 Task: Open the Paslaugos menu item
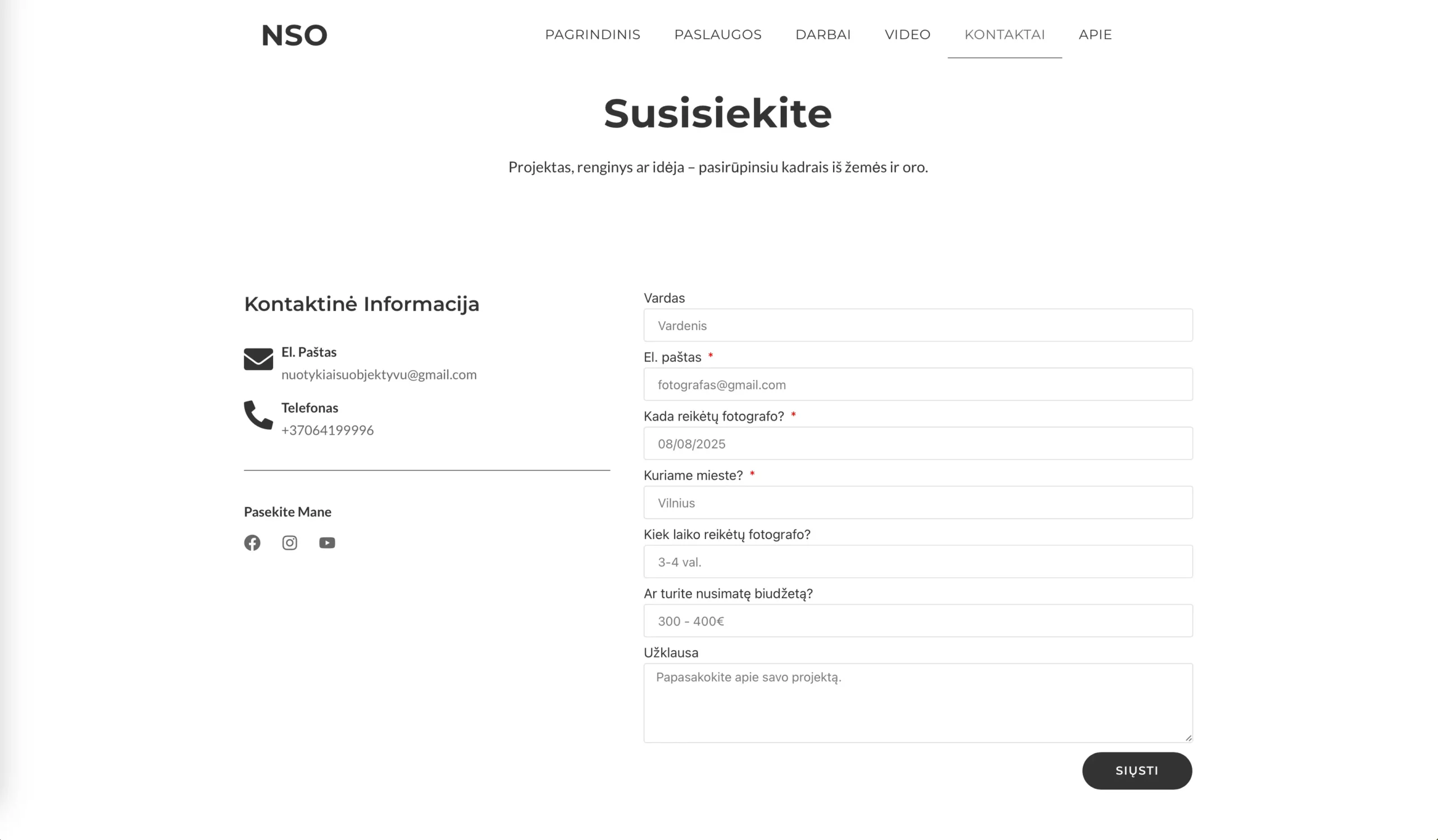[x=718, y=35]
